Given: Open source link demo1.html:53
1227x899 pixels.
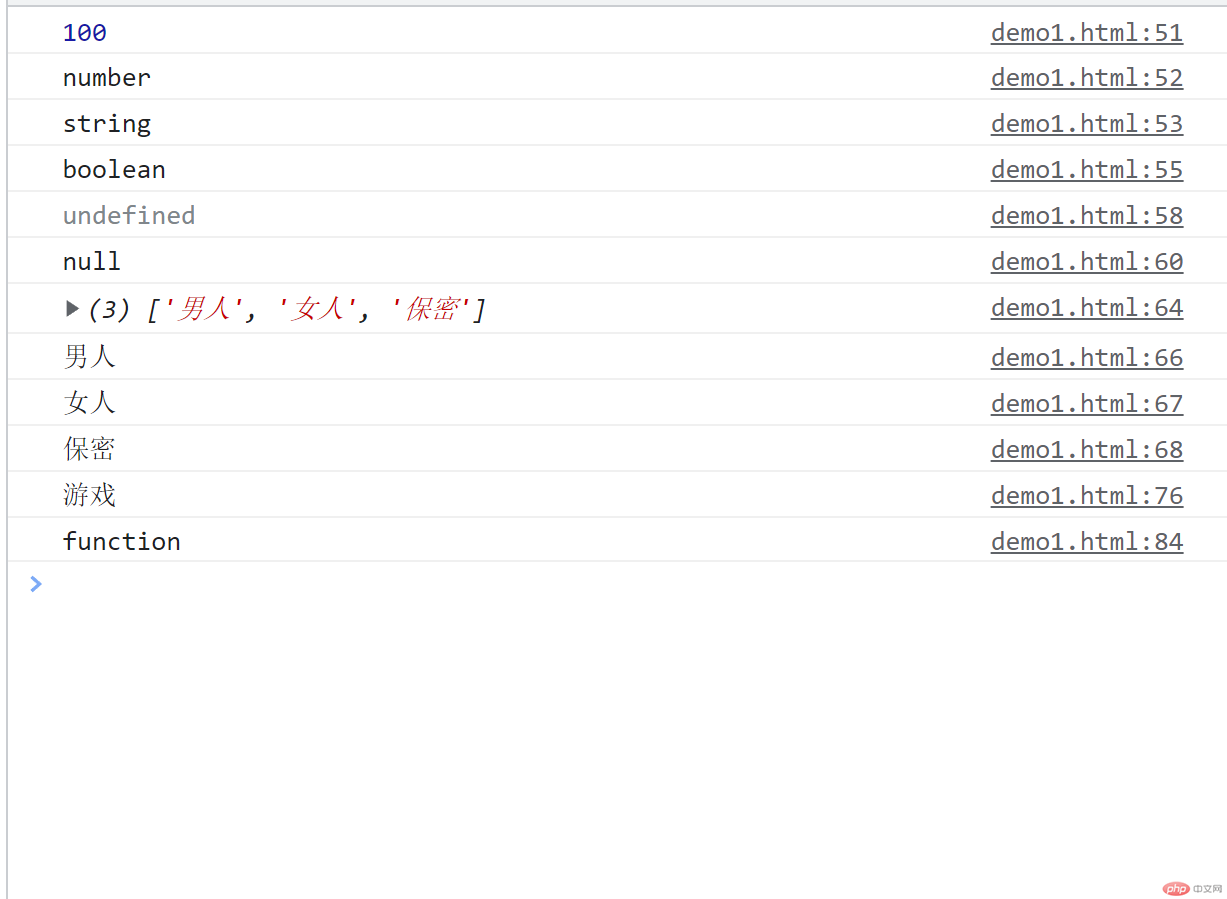Looking at the screenshot, I should coord(1087,124).
